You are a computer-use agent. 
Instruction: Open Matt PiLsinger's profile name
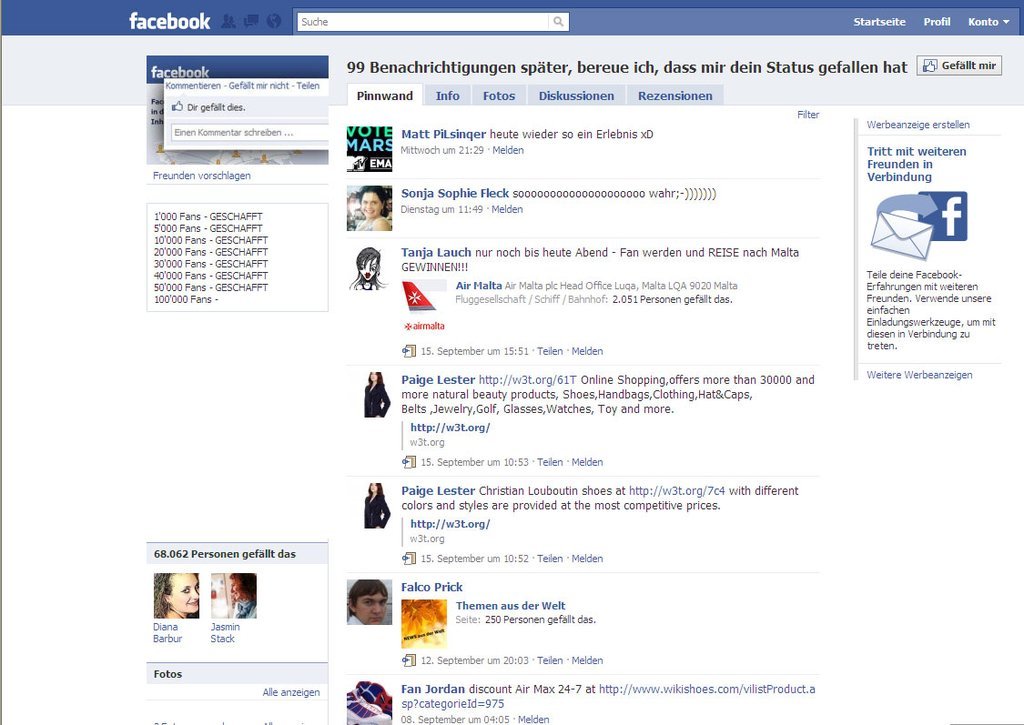(443, 134)
